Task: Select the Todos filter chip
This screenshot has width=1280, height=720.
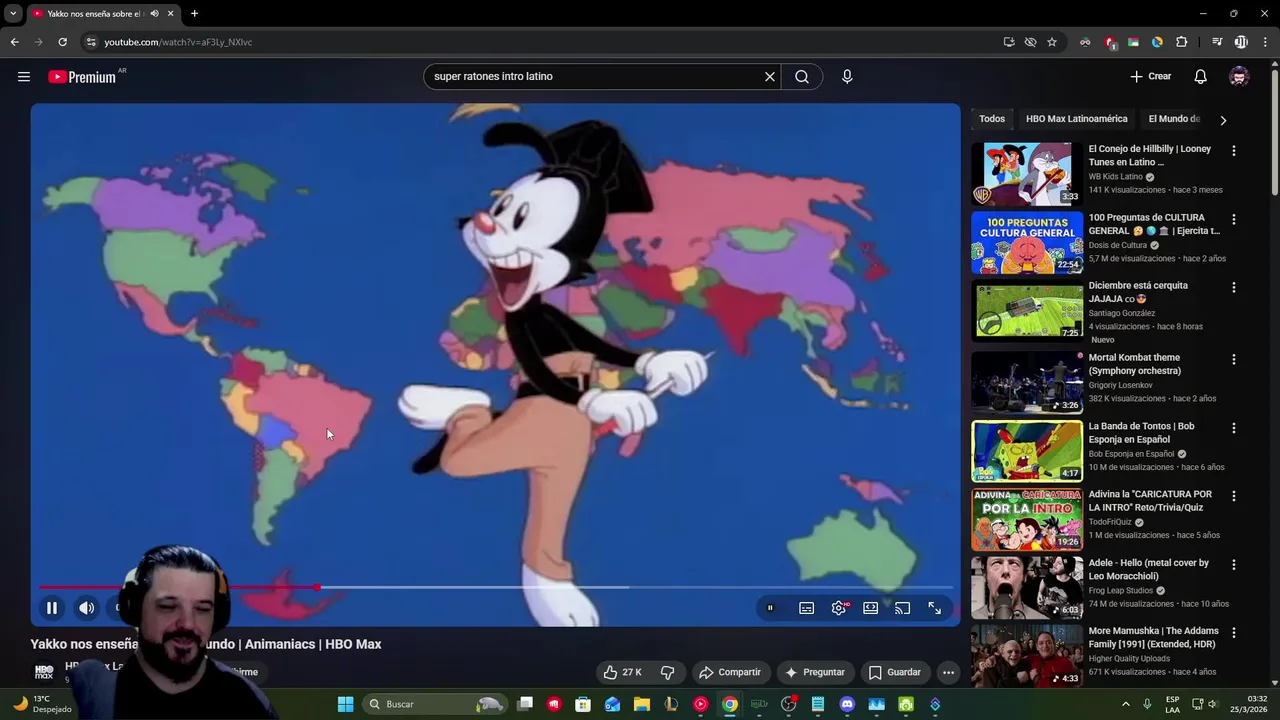Action: [x=992, y=119]
